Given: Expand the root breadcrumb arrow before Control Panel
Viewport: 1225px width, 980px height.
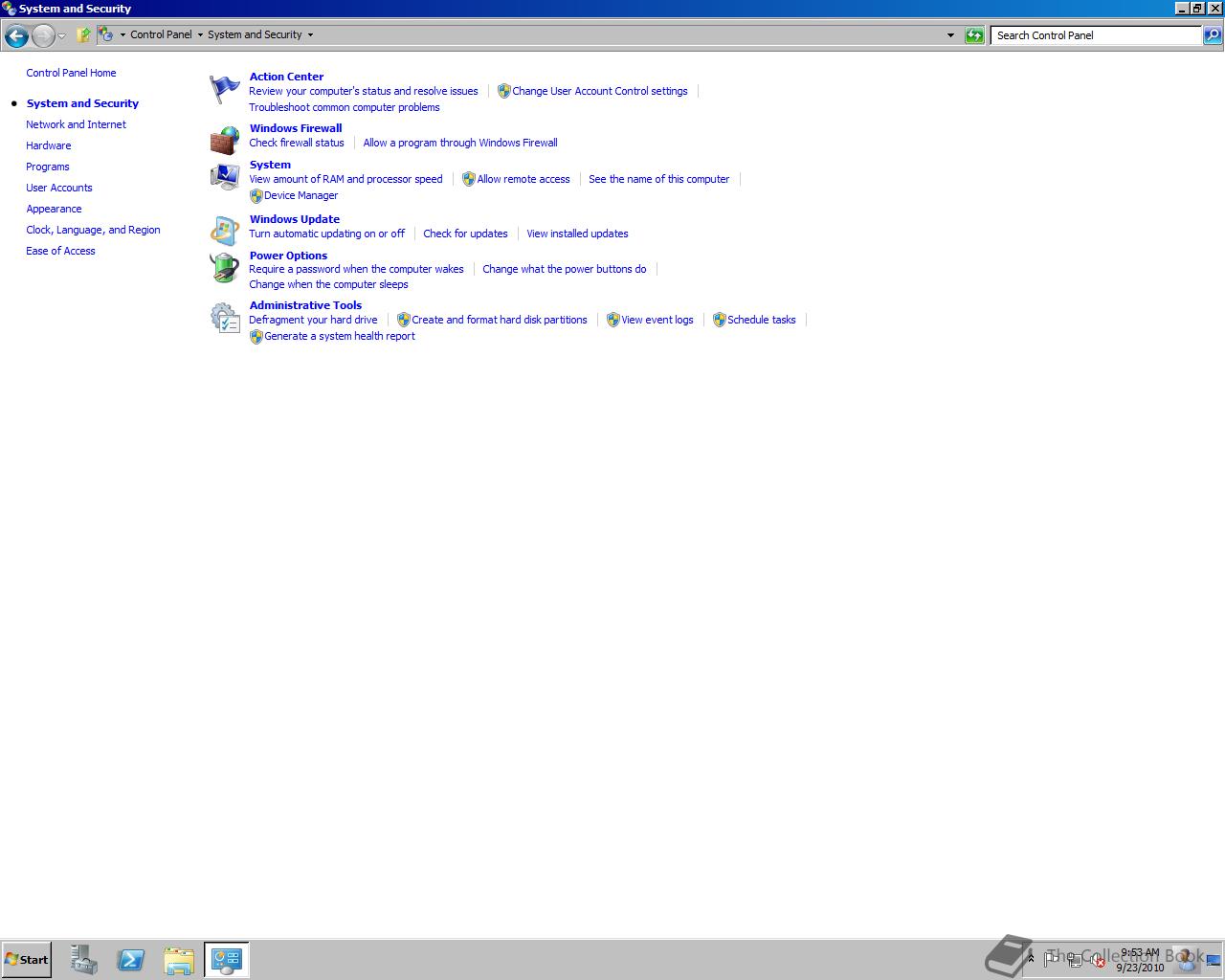Looking at the screenshot, I should pos(122,34).
